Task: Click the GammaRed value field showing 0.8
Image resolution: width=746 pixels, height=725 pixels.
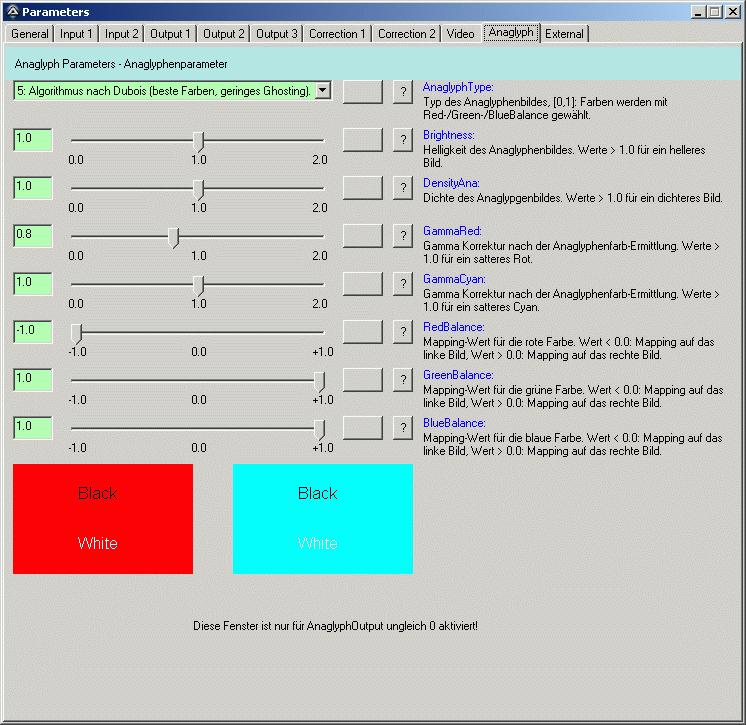Action: (x=32, y=236)
